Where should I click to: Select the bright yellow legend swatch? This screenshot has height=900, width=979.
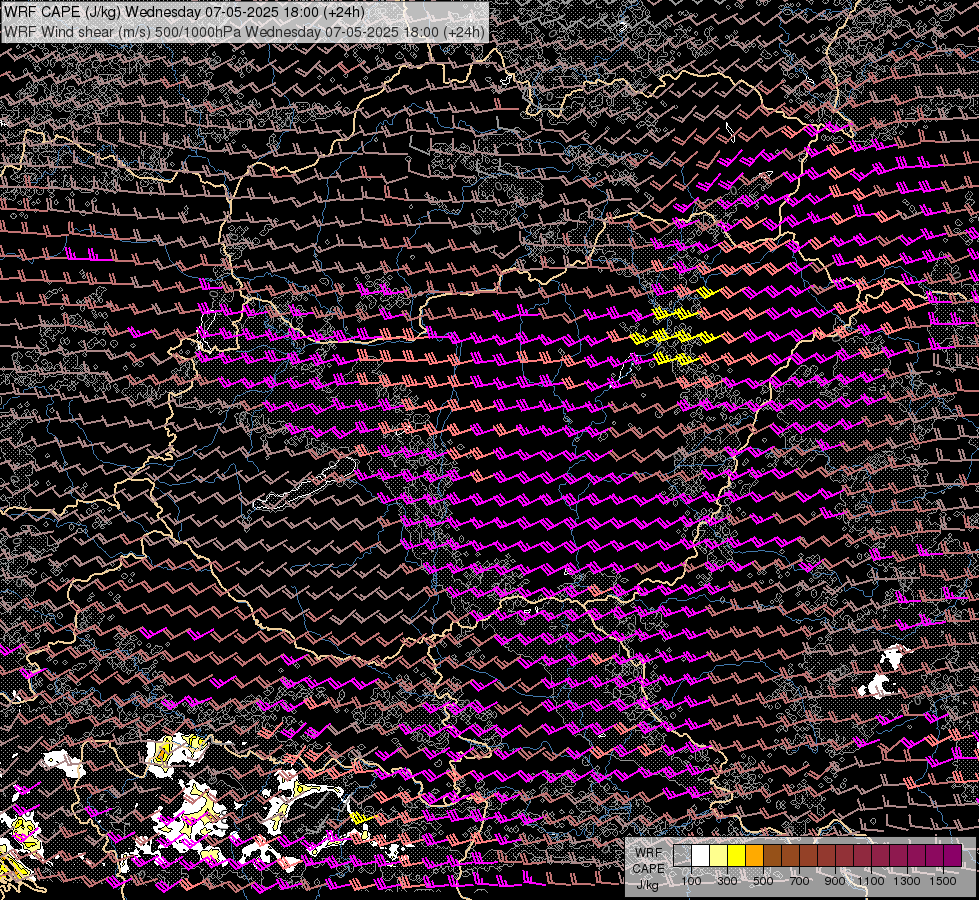737,855
